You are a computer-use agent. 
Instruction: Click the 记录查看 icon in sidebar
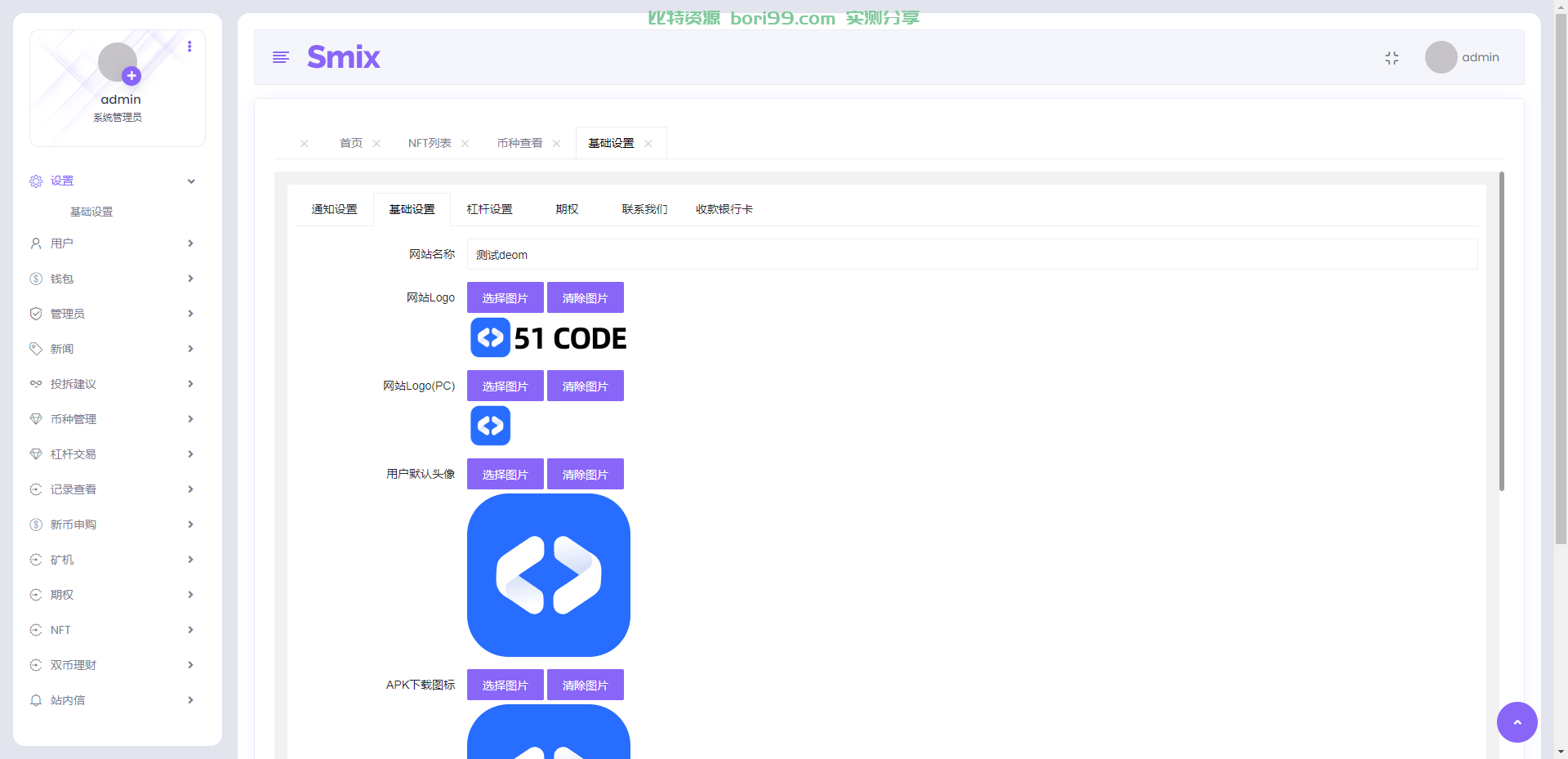click(x=36, y=489)
